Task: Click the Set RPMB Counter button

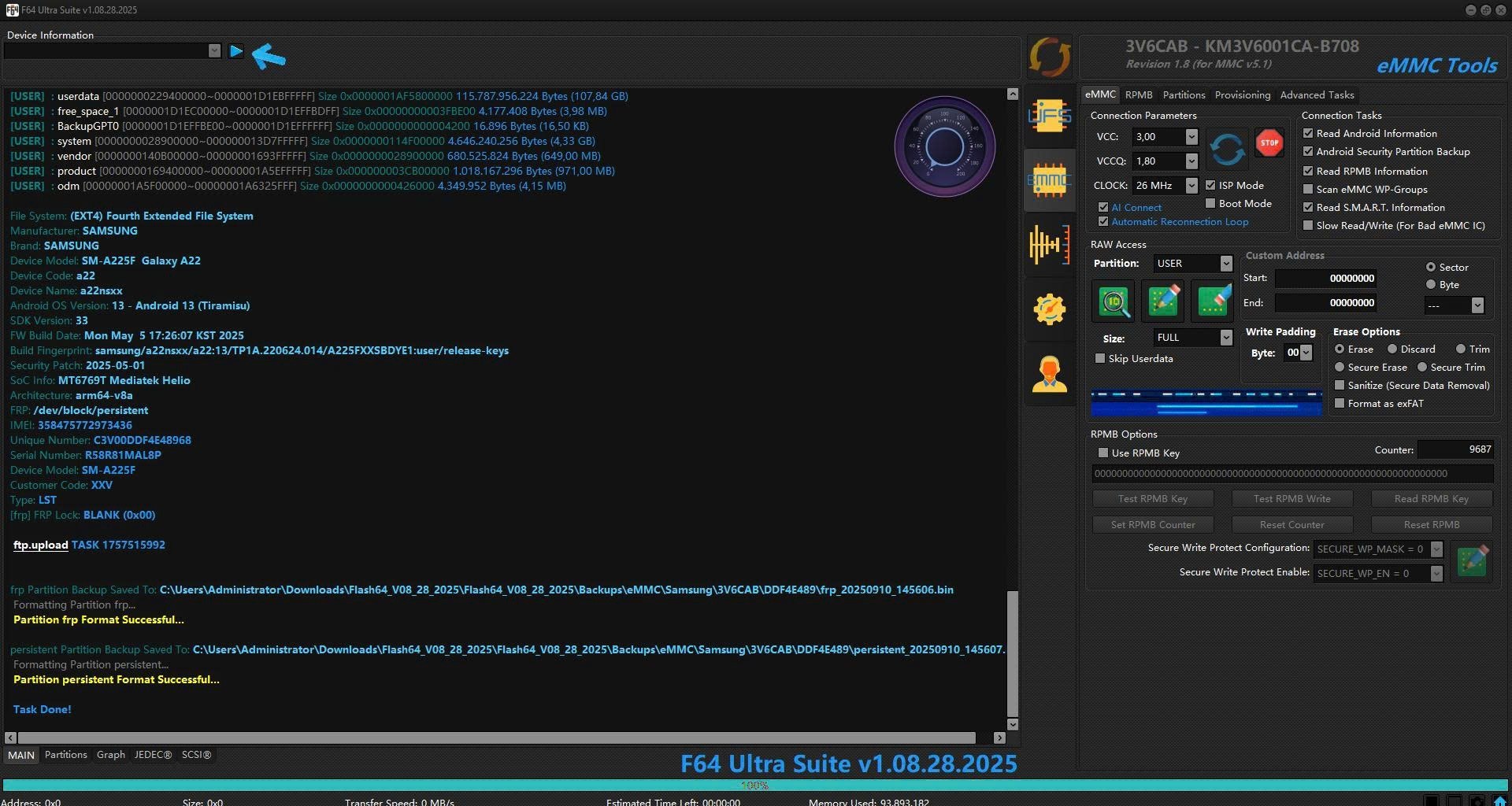Action: pos(1153,525)
